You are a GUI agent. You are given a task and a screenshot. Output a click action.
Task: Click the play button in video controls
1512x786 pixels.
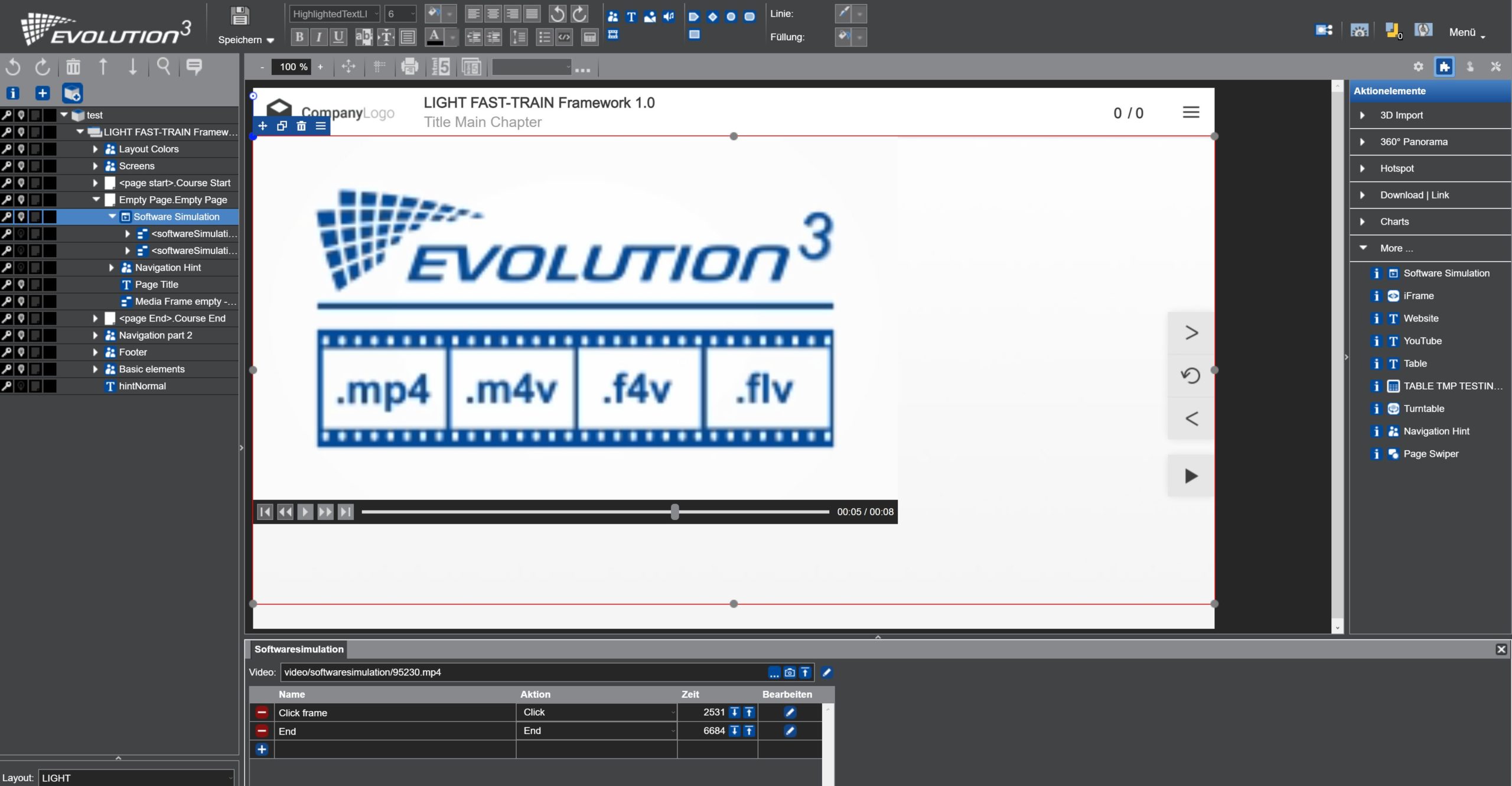(305, 512)
